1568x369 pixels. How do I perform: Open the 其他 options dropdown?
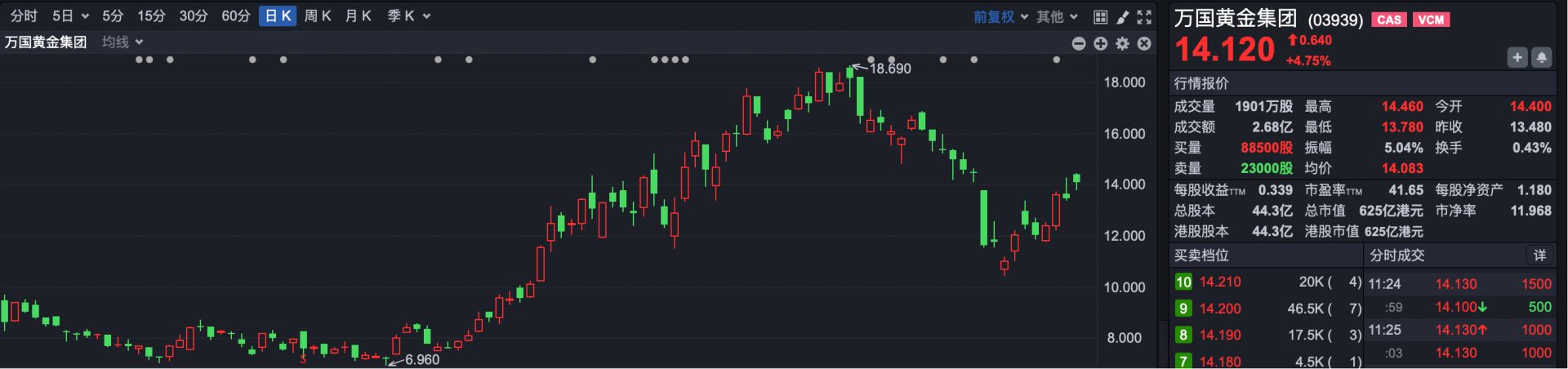(1058, 16)
